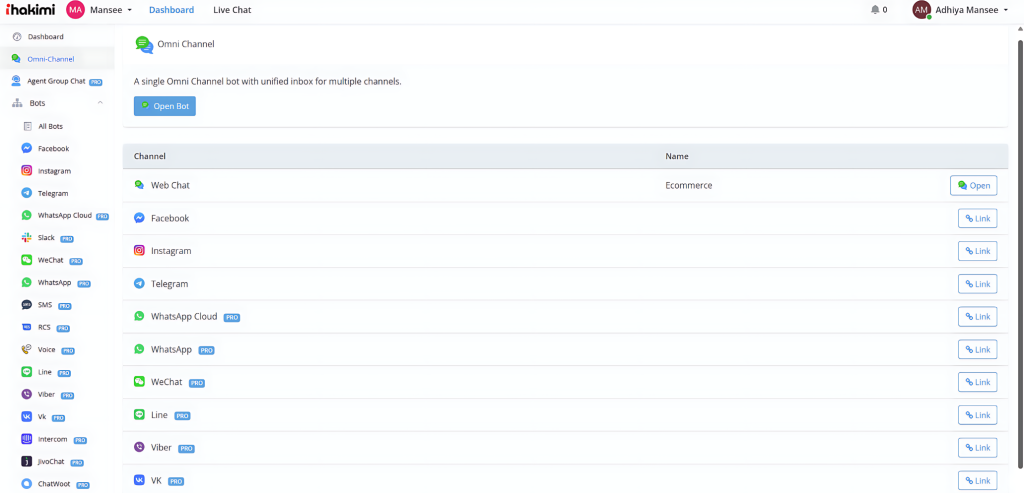The height and width of the screenshot is (493, 1024).
Task: Click Web Chat channel row text
Action: [170, 185]
